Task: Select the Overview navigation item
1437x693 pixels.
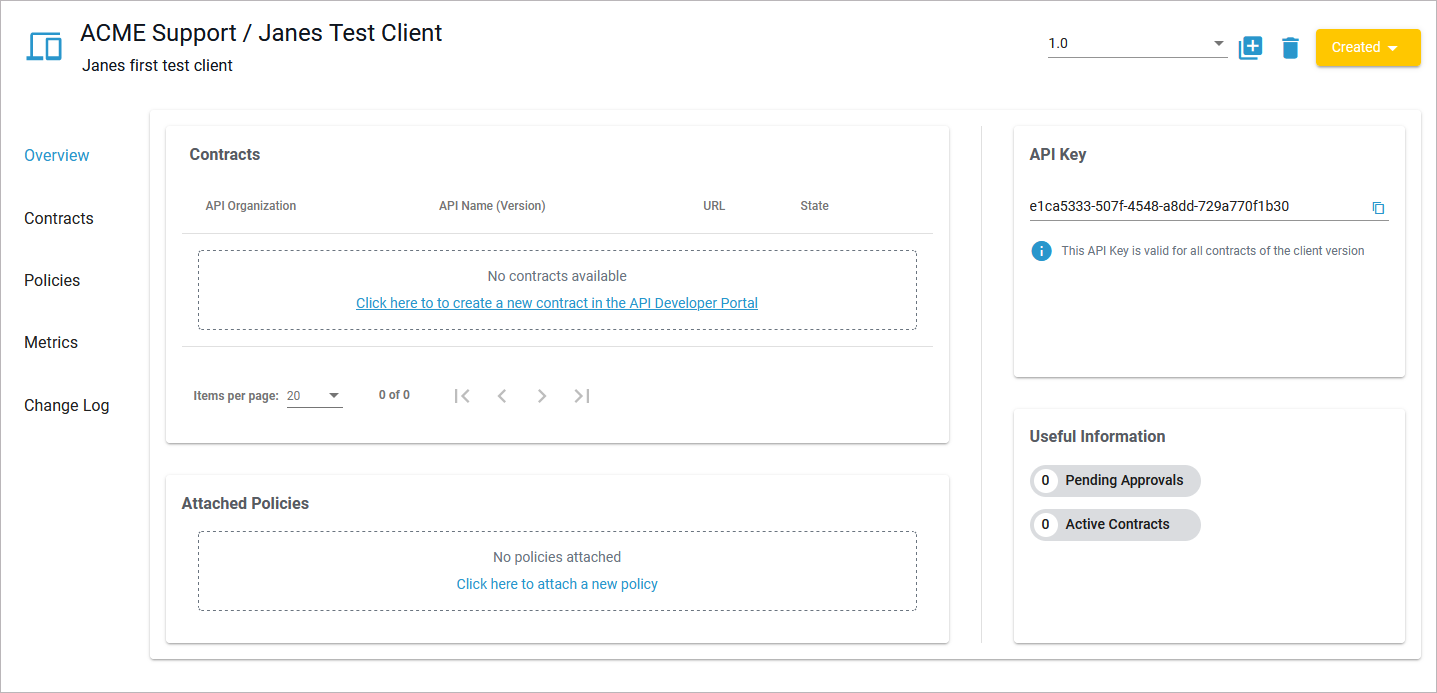Action: pyautogui.click(x=56, y=155)
